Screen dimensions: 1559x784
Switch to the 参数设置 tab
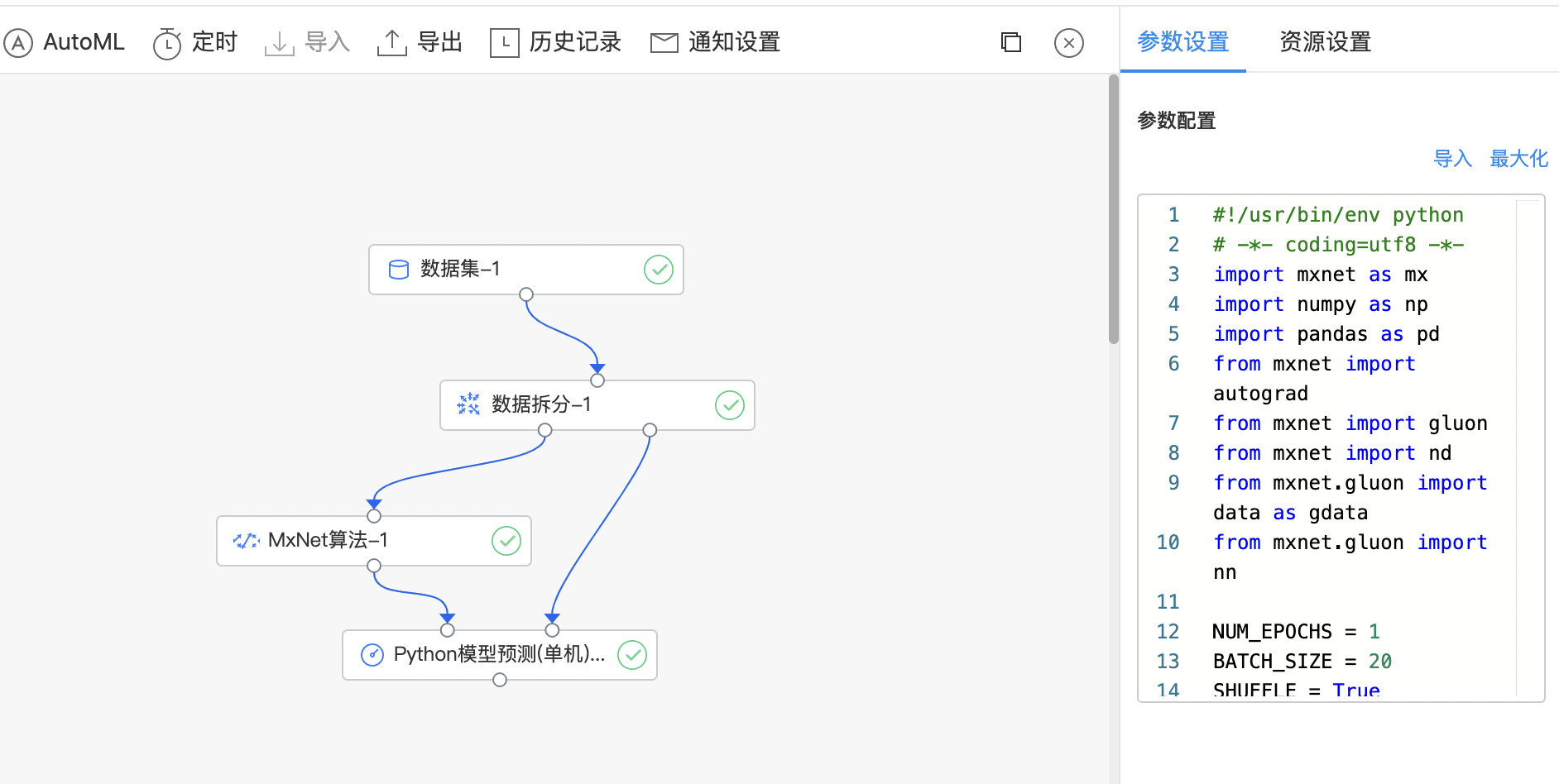1182,42
